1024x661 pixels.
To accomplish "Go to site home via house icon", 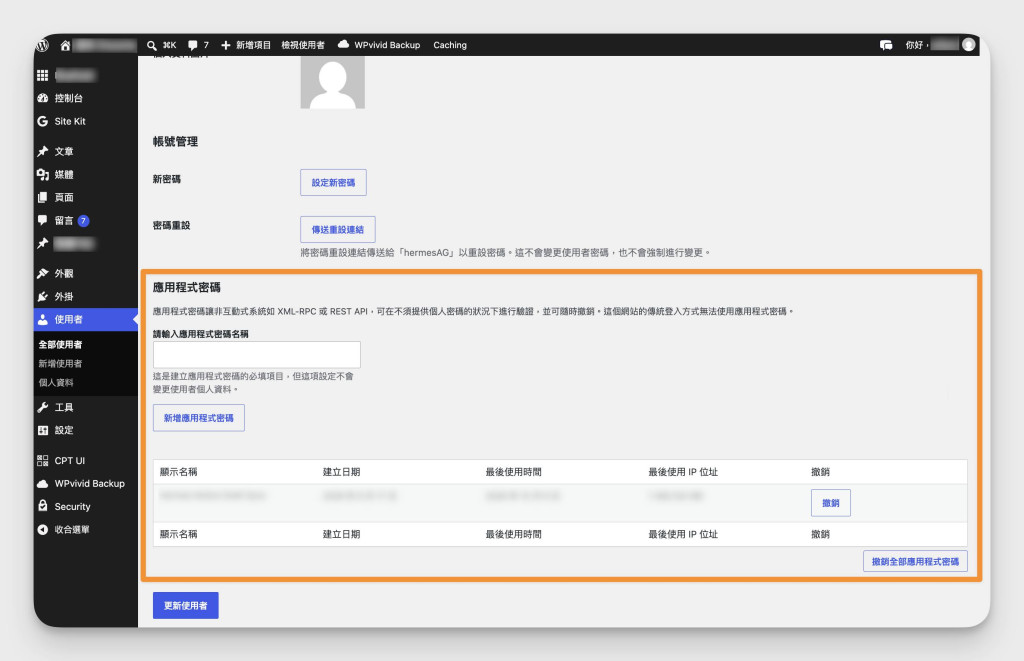I will click(x=65, y=45).
